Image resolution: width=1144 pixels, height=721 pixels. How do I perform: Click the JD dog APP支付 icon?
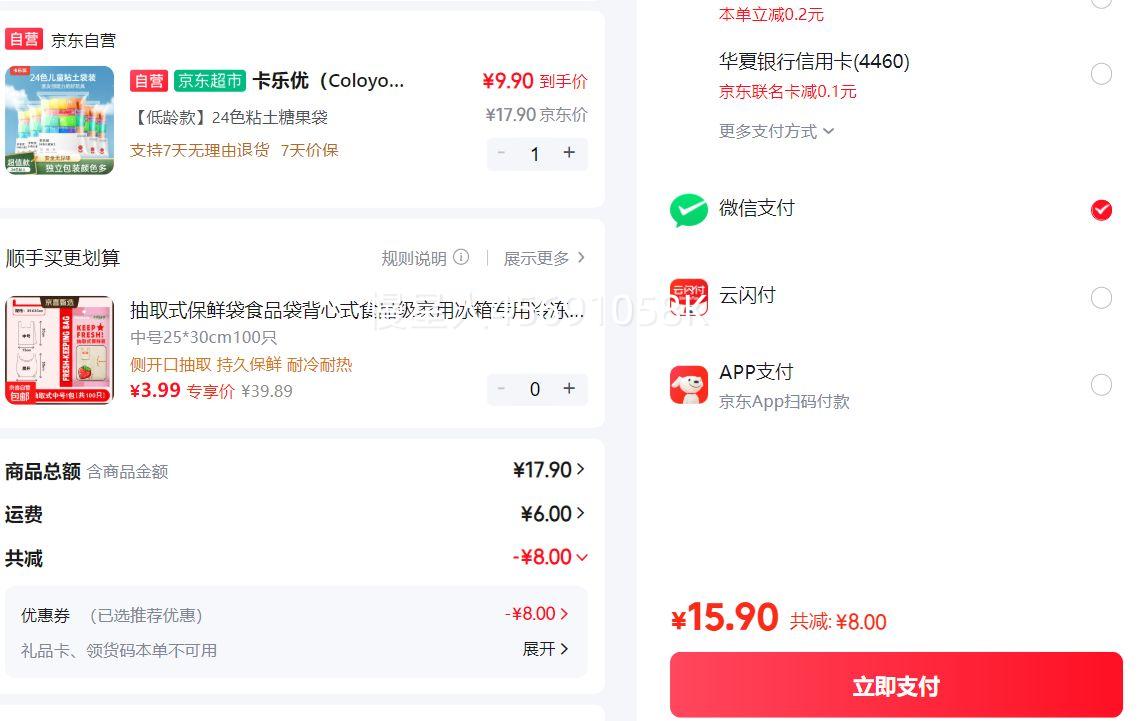click(689, 385)
